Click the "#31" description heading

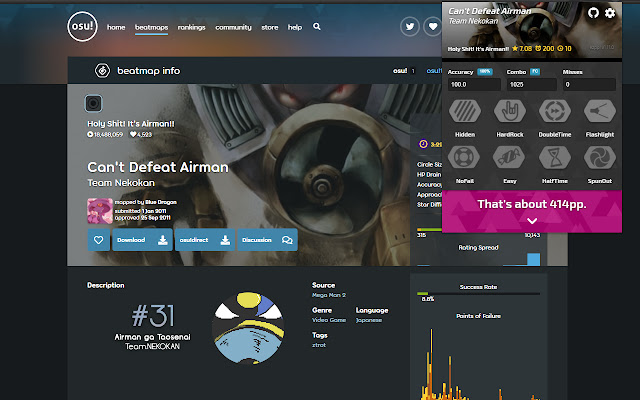(x=153, y=316)
